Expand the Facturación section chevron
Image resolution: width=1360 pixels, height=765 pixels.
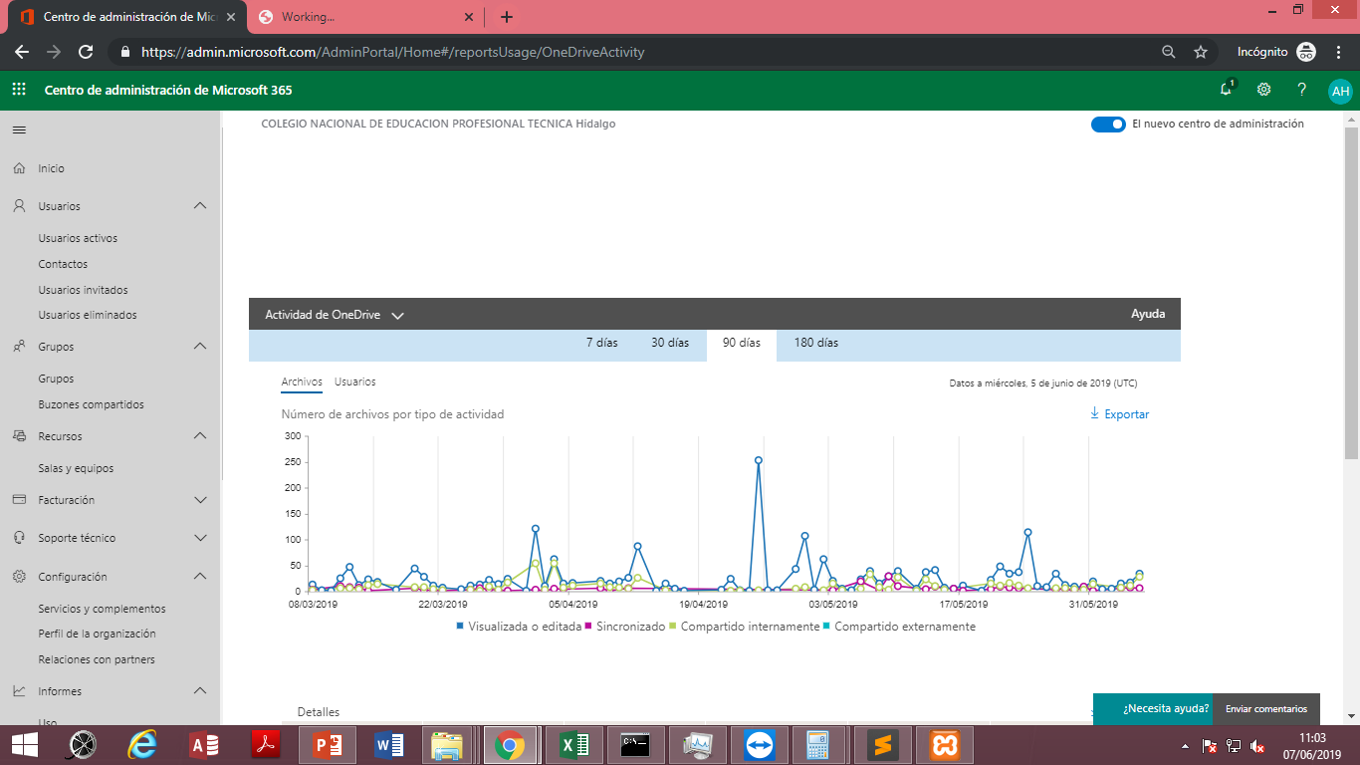200,500
